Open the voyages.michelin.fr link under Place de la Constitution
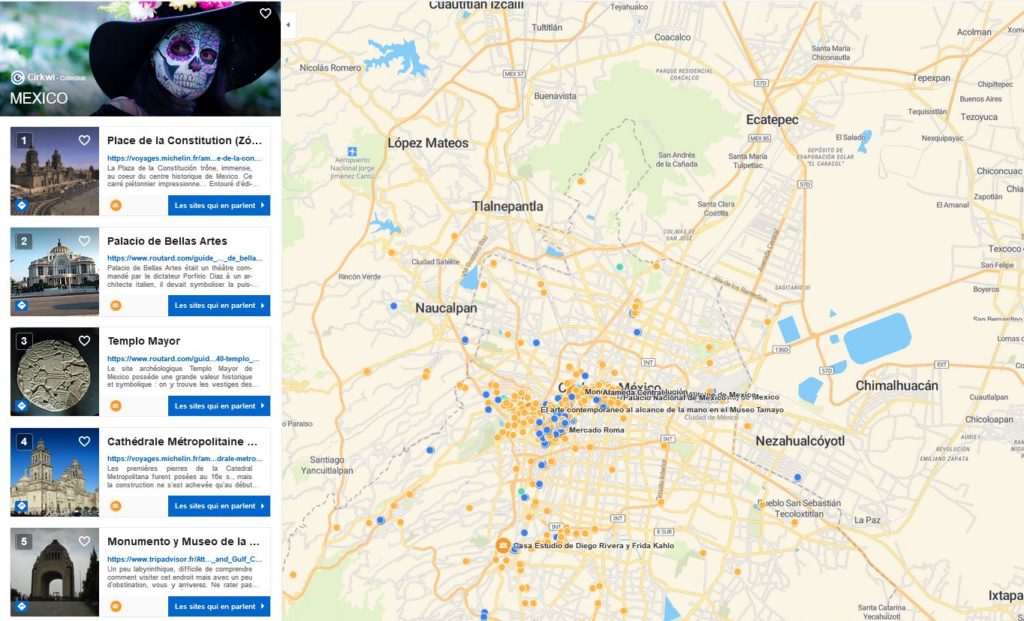 click(x=185, y=158)
